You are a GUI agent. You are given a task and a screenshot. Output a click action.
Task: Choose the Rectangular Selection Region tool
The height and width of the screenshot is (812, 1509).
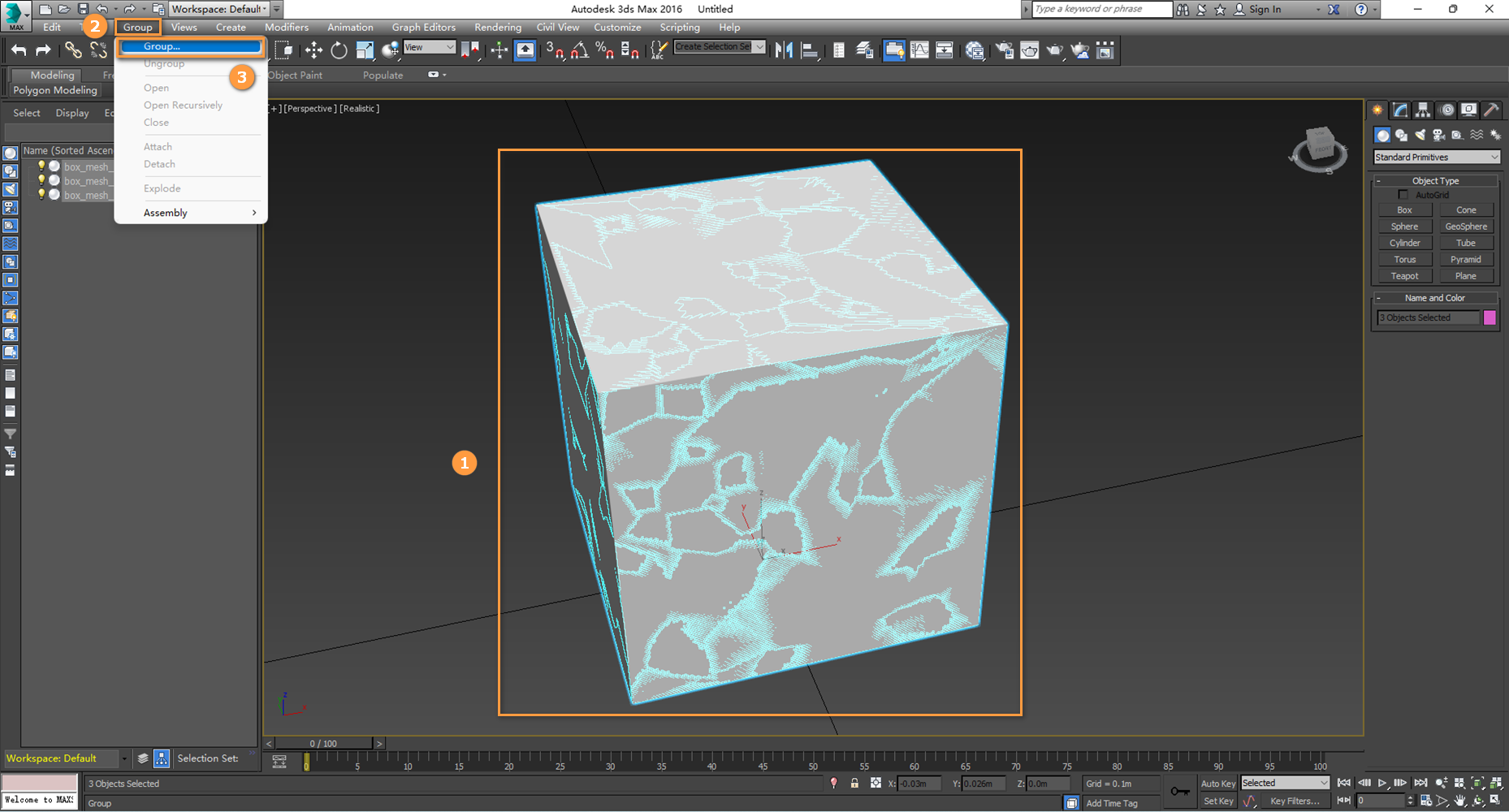283,50
